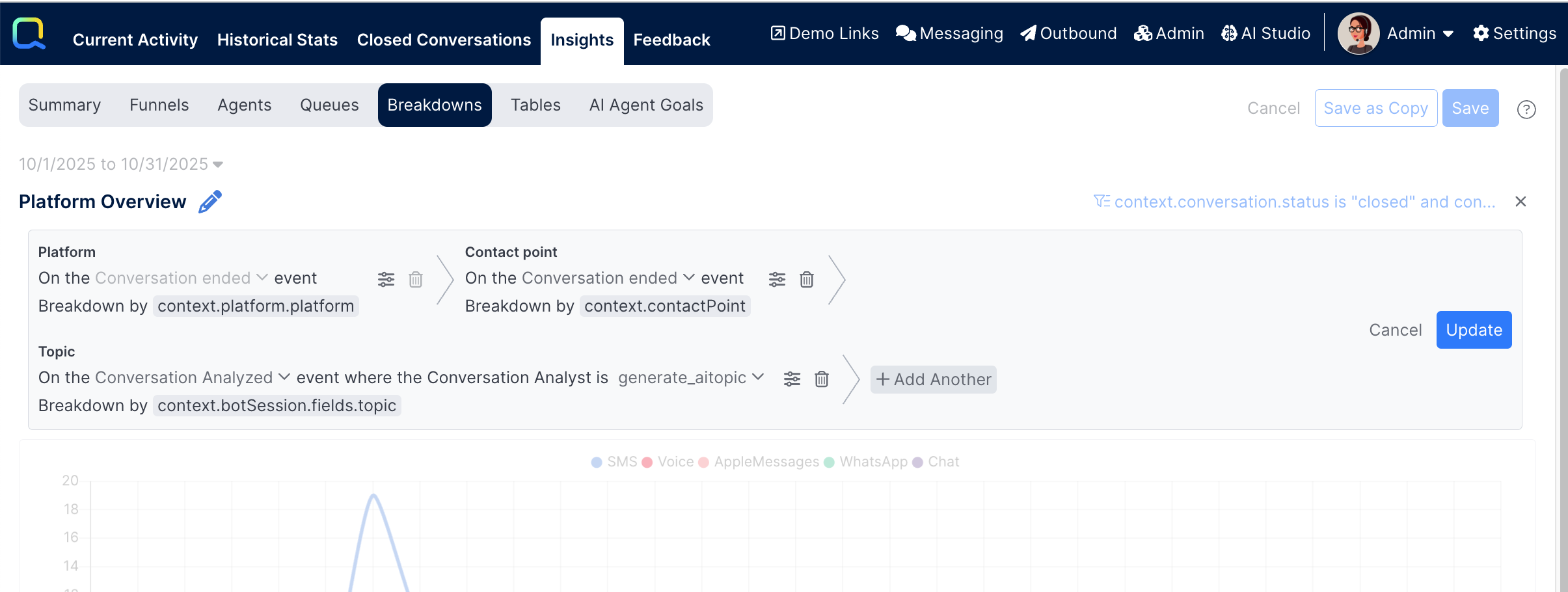Edit the context.platform.platform field
1568x592 pixels.
[x=256, y=306]
